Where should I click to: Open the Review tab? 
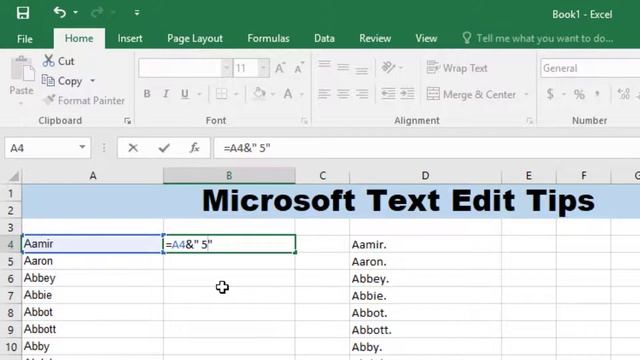click(x=375, y=38)
